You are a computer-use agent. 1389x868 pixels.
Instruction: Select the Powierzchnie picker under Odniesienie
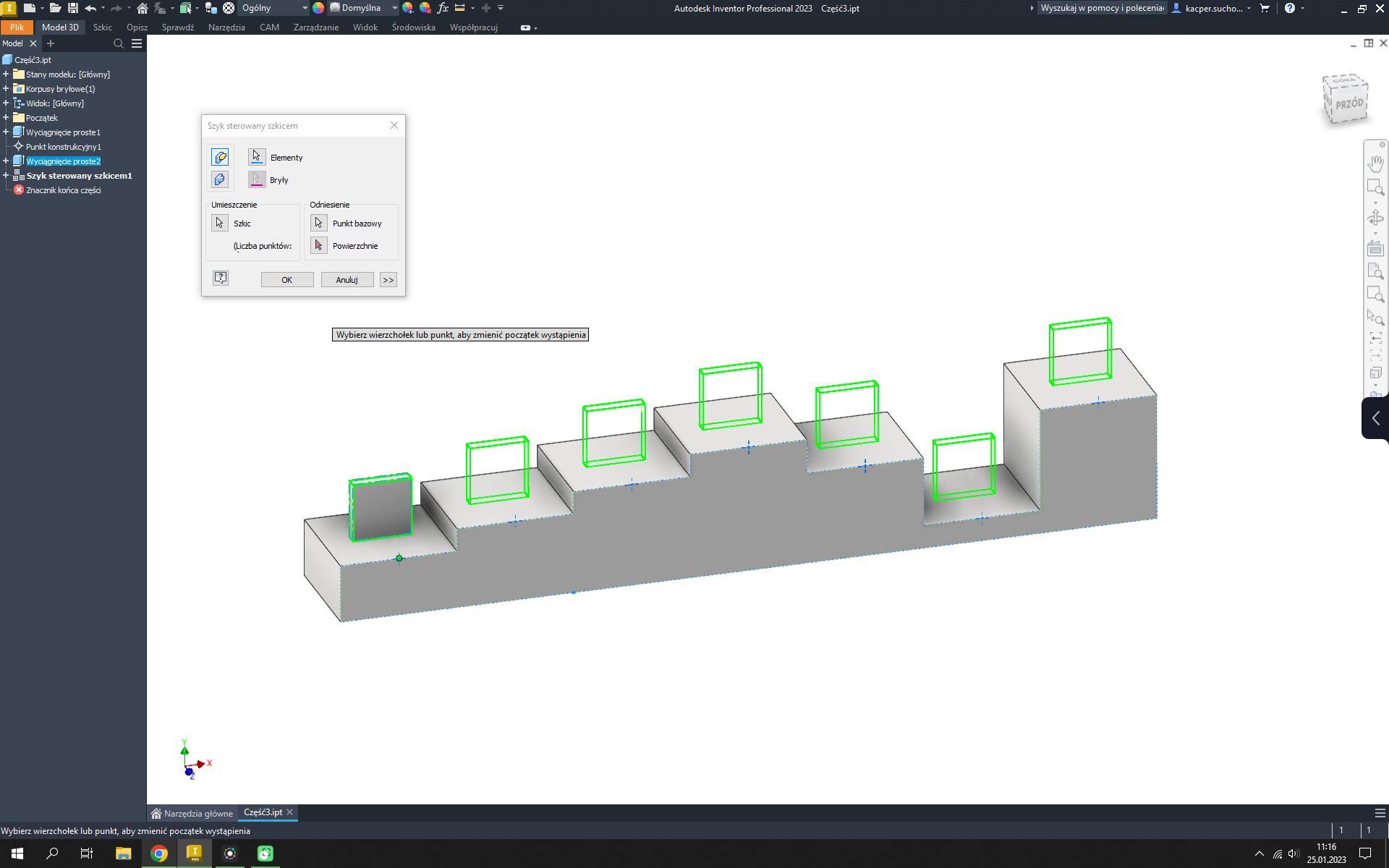point(318,245)
